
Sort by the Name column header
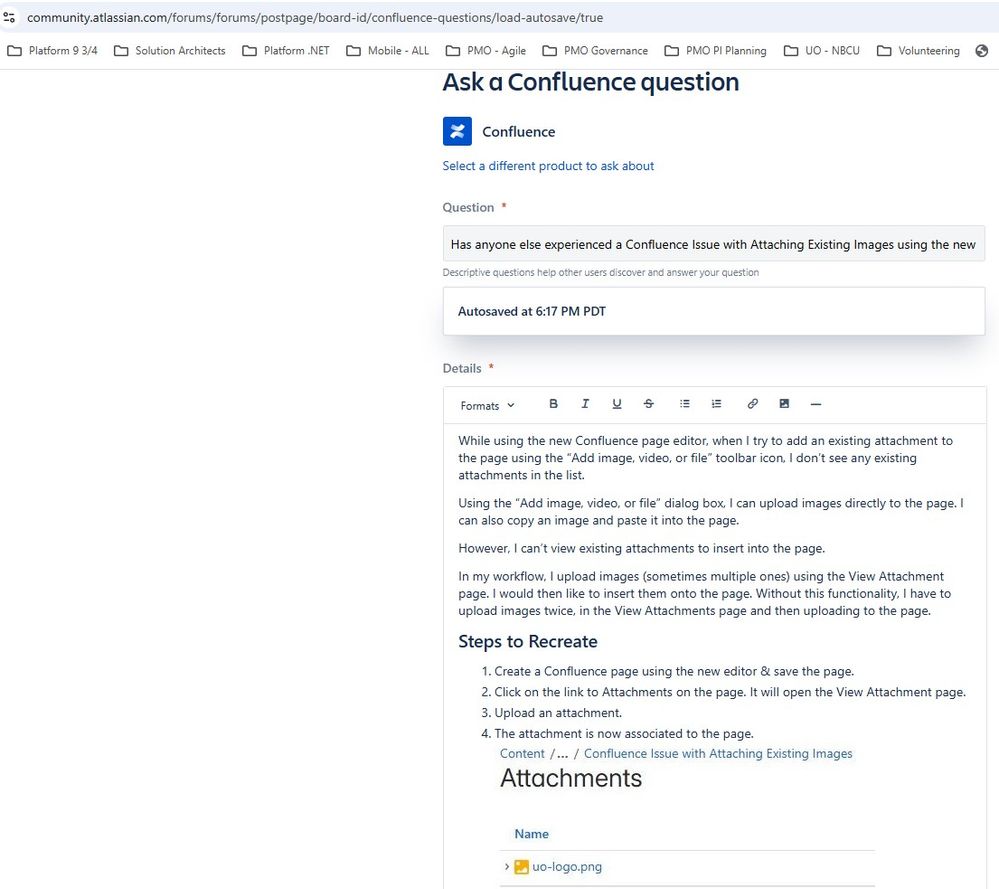coord(531,834)
